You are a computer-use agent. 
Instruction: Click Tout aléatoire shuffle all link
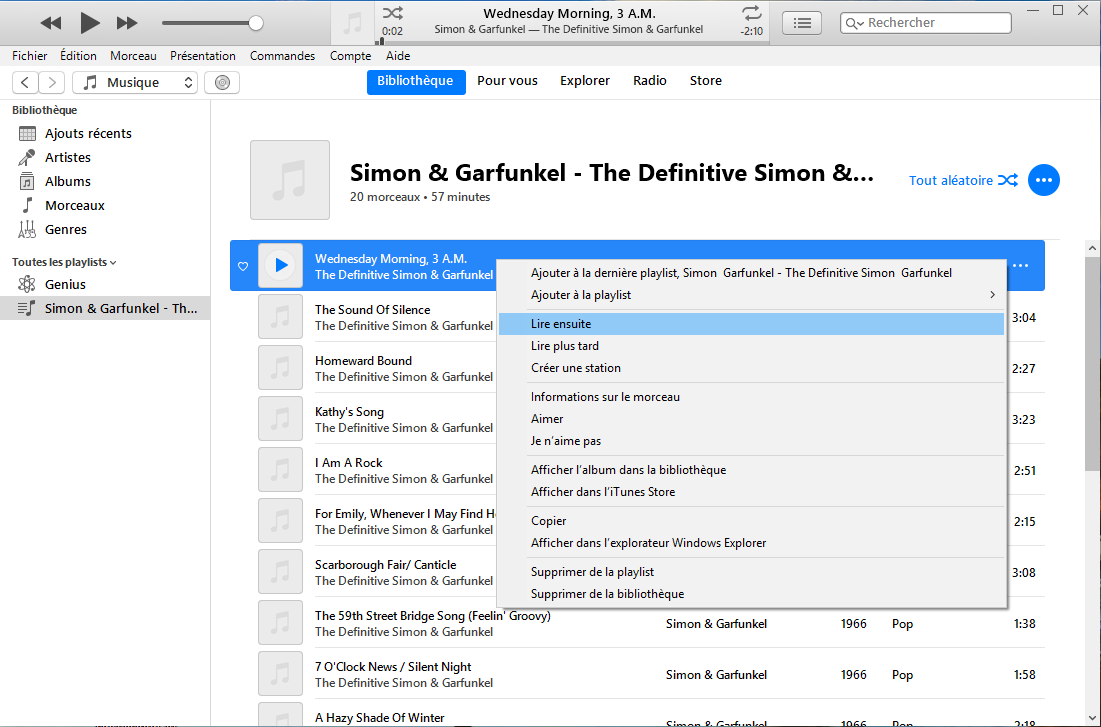[963, 181]
